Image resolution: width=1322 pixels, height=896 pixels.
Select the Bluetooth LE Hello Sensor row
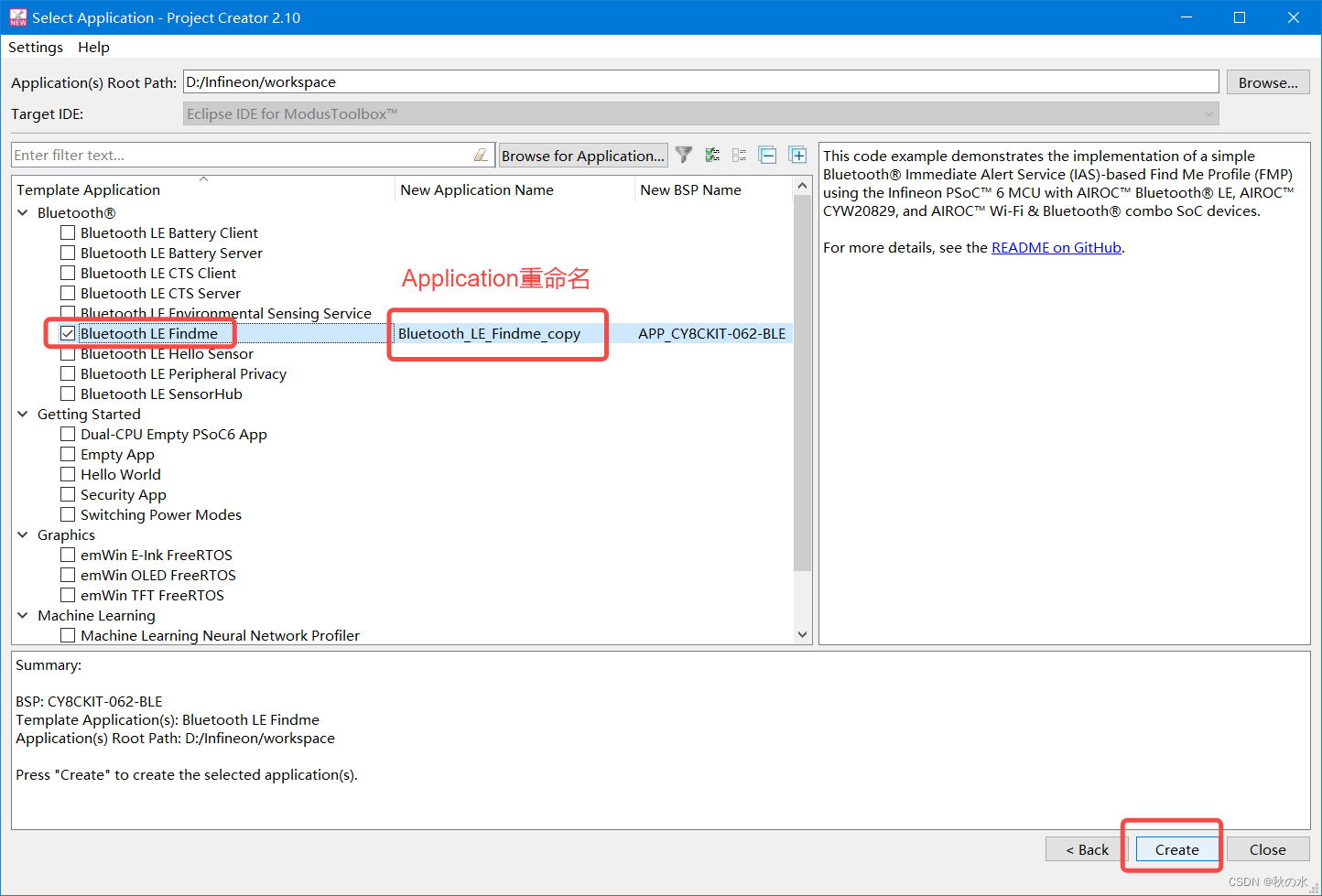(x=167, y=353)
